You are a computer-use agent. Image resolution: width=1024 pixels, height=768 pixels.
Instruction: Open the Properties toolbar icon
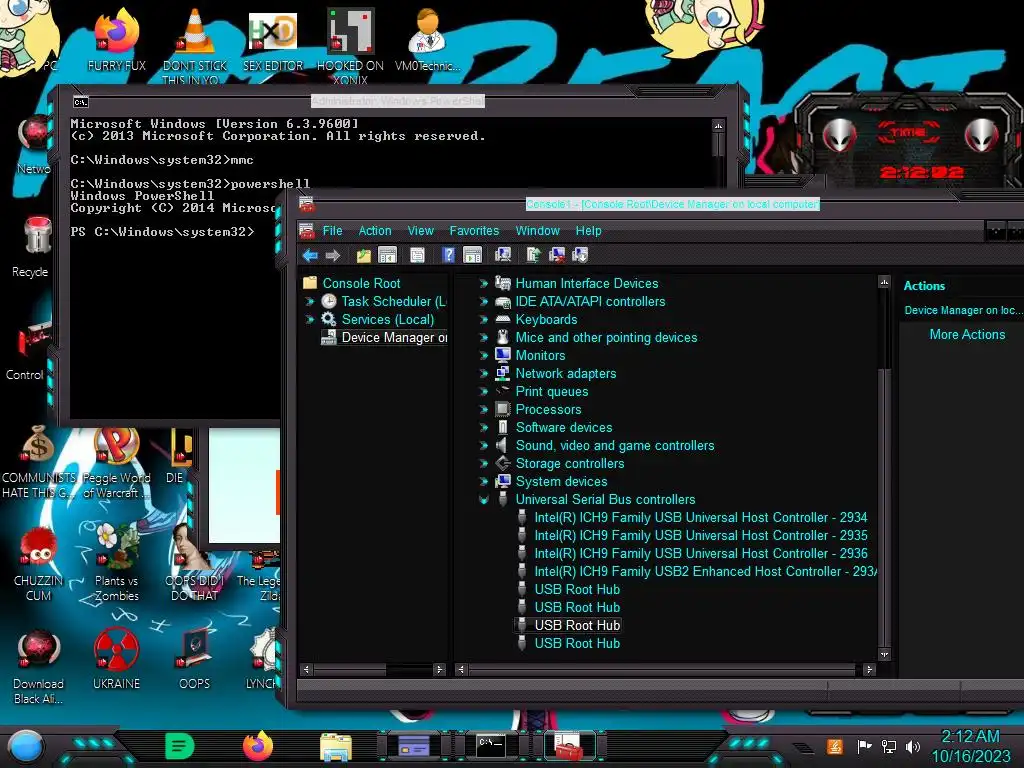tap(417, 255)
